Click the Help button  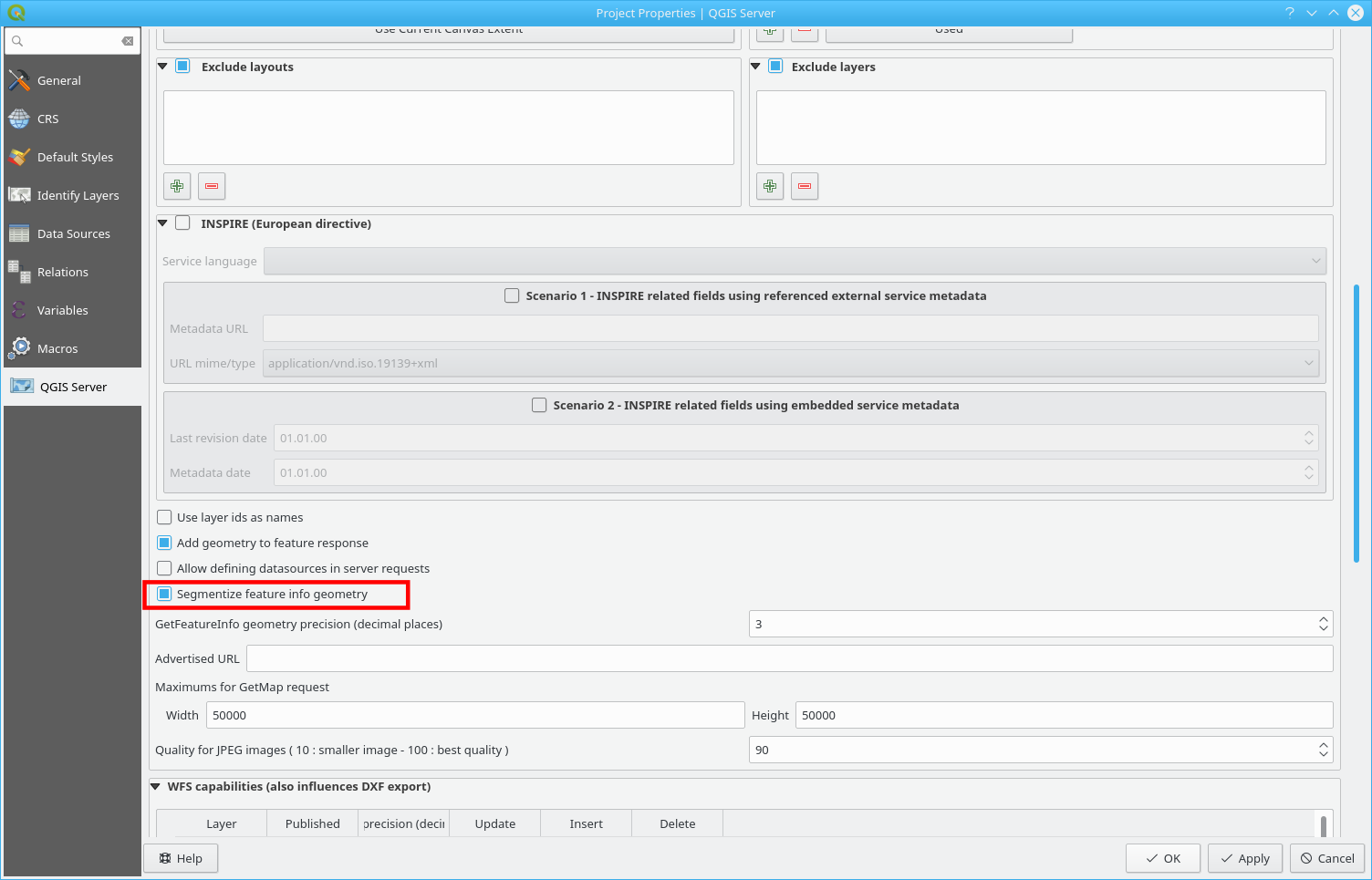click(x=181, y=858)
